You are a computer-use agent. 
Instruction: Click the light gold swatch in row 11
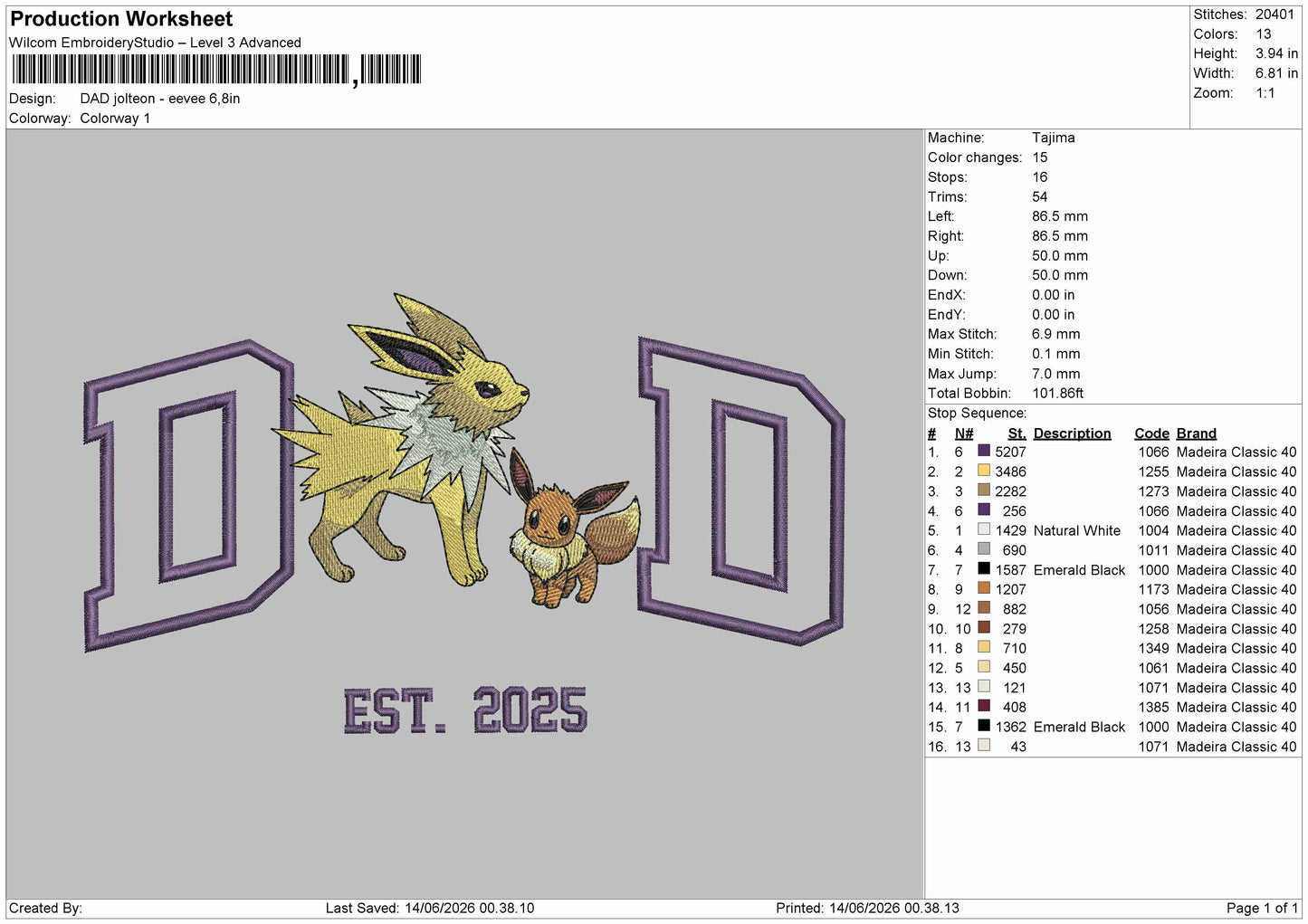pos(984,647)
